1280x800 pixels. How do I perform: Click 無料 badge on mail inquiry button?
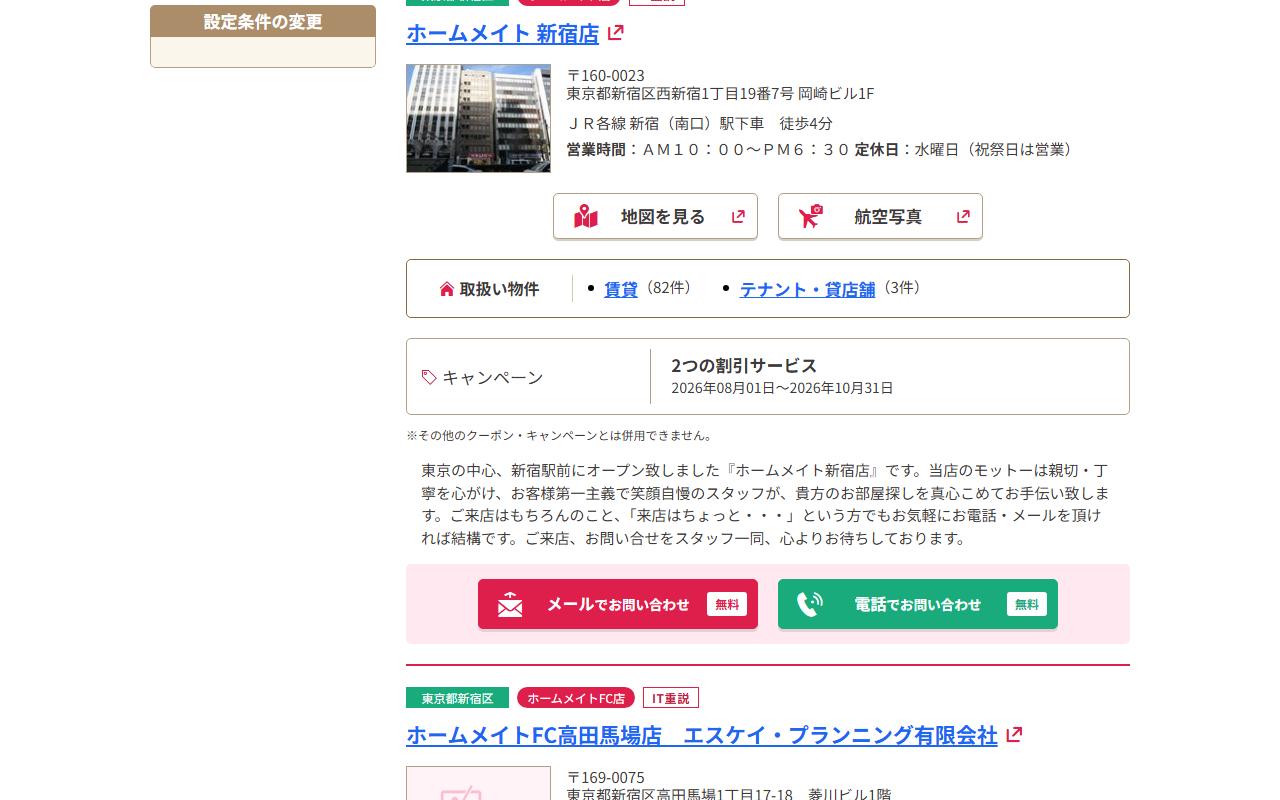tap(727, 604)
